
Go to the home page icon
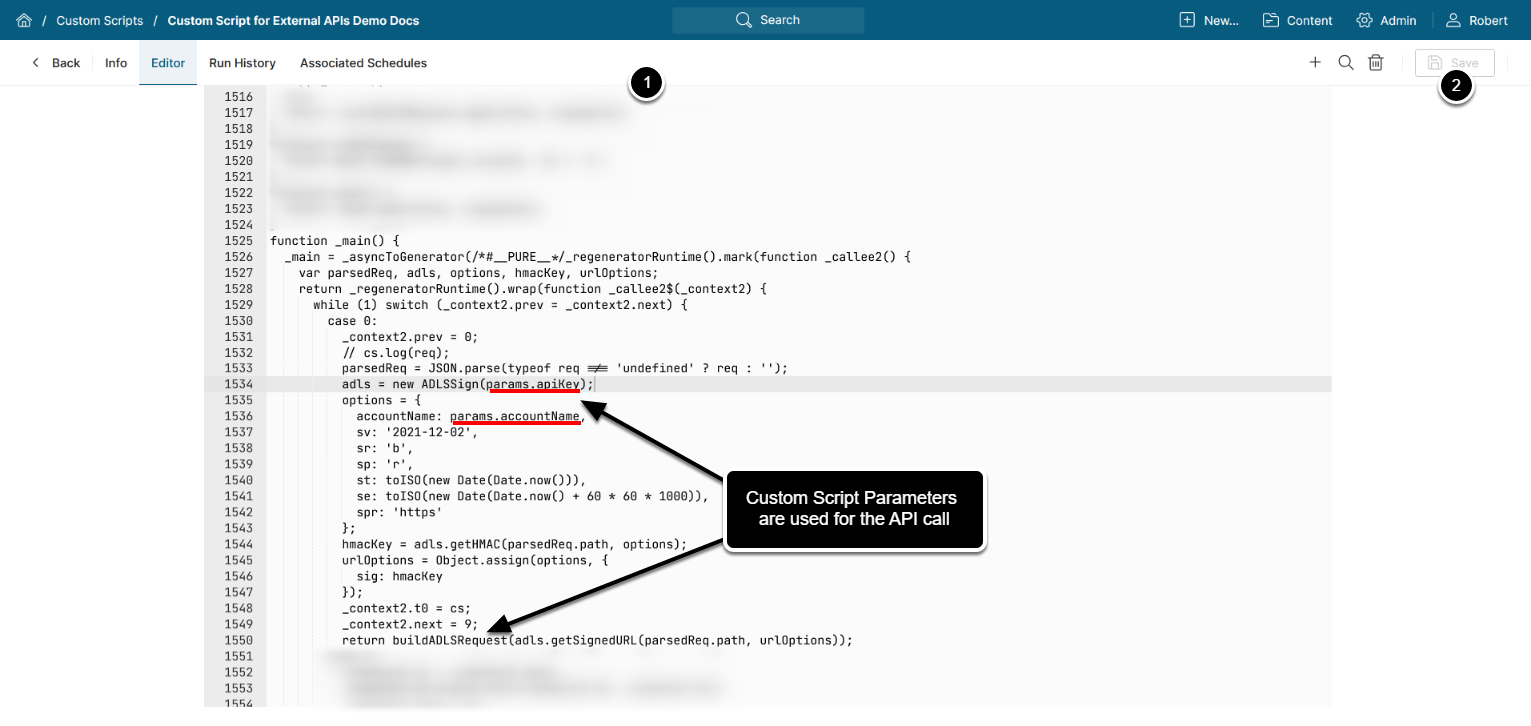(24, 20)
